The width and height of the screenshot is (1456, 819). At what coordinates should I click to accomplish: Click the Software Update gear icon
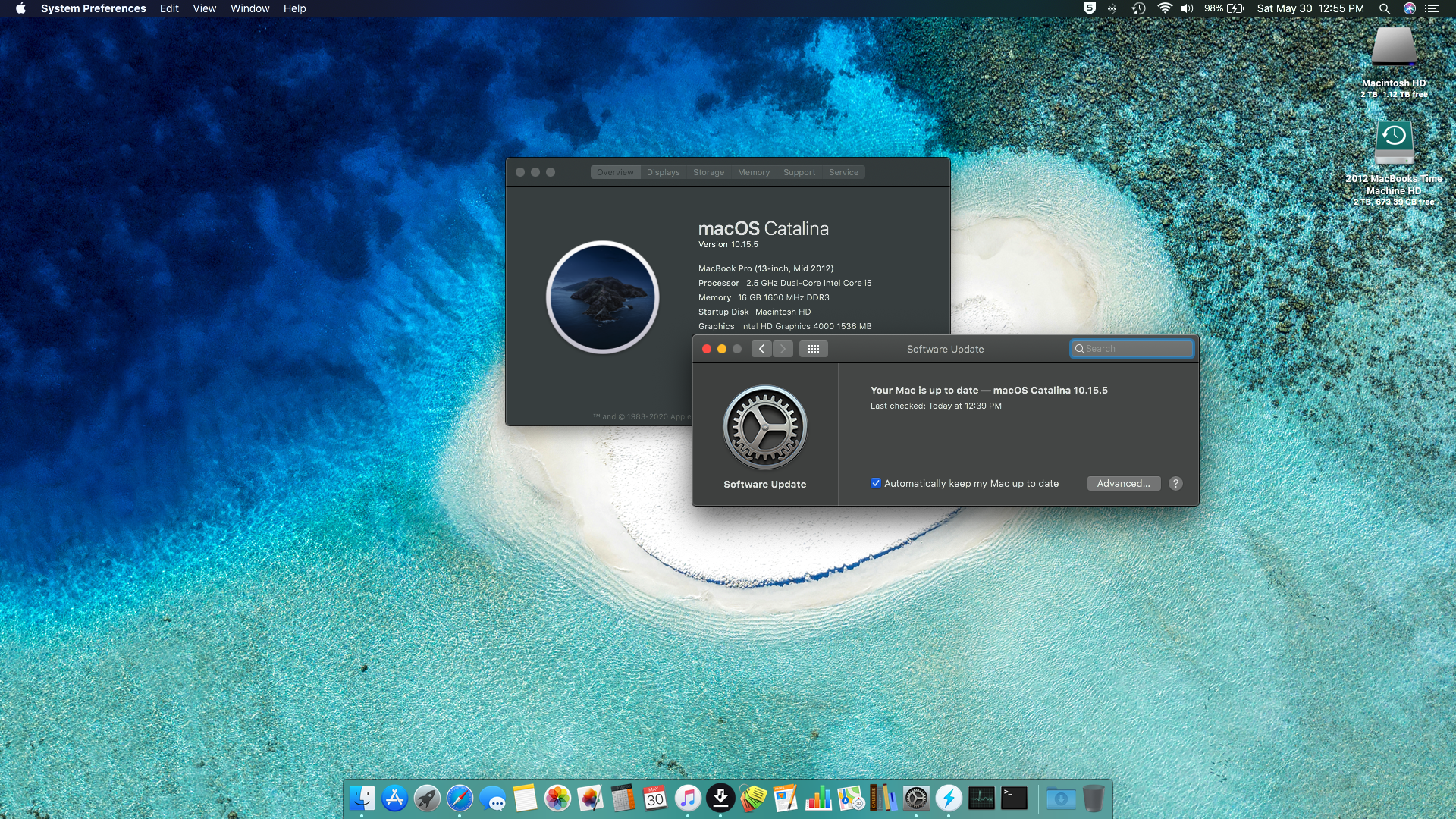765,427
